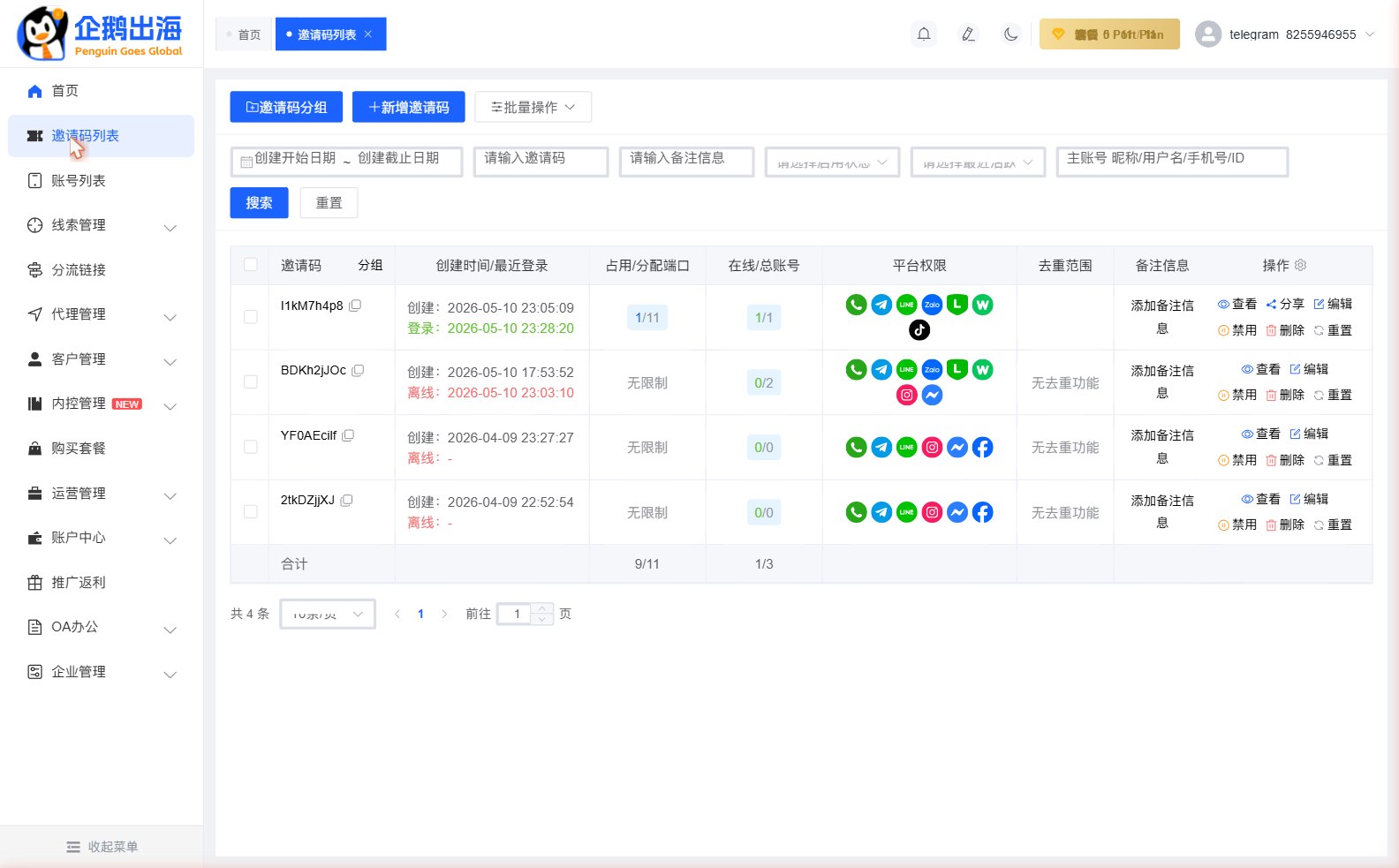This screenshot has width=1399, height=868.
Task: Click Facebook icon in YF0AEciIf row
Action: pos(982,448)
